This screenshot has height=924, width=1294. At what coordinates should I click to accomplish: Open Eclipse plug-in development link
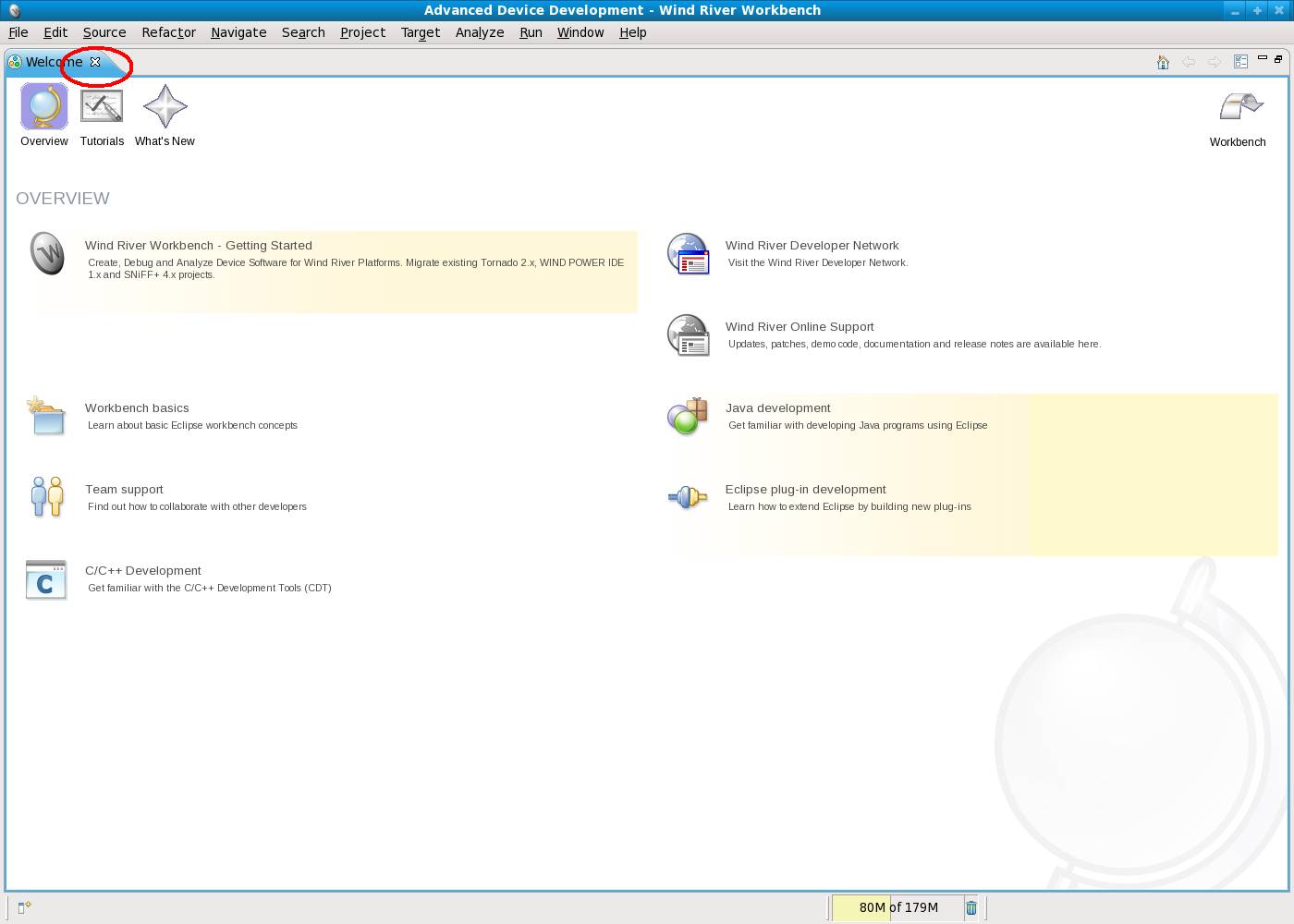coord(806,490)
